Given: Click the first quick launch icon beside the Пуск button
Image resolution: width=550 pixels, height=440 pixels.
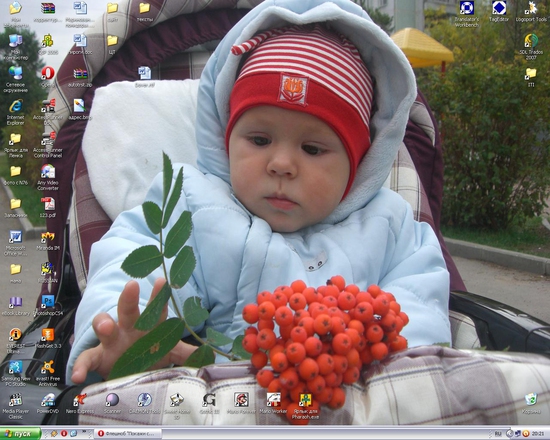Looking at the screenshot, I should click(54, 434).
